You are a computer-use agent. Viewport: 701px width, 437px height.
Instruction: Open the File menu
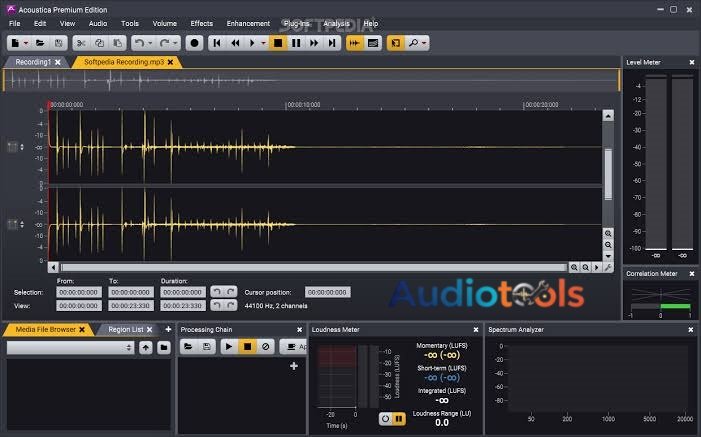pos(15,23)
